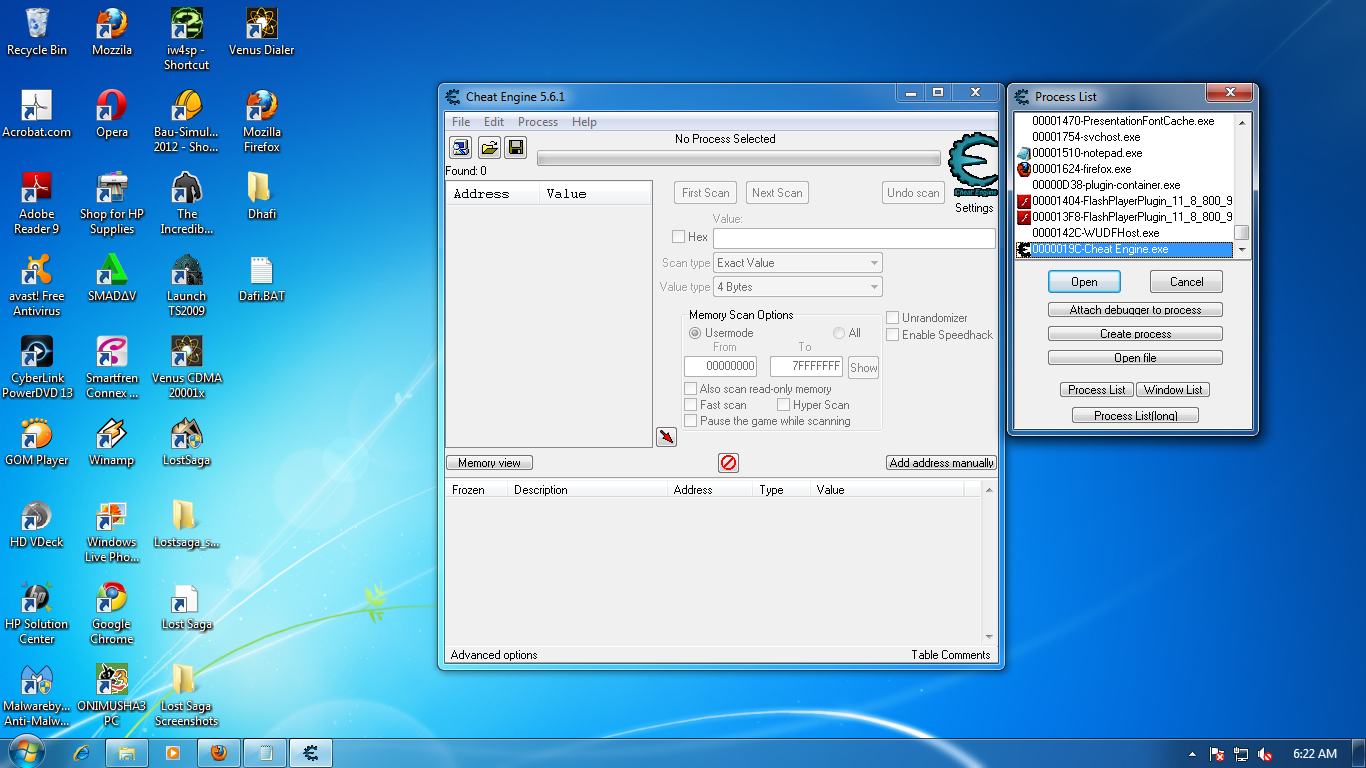Click Internet Explorer in the taskbar
The image size is (1366, 768).
(x=82, y=753)
